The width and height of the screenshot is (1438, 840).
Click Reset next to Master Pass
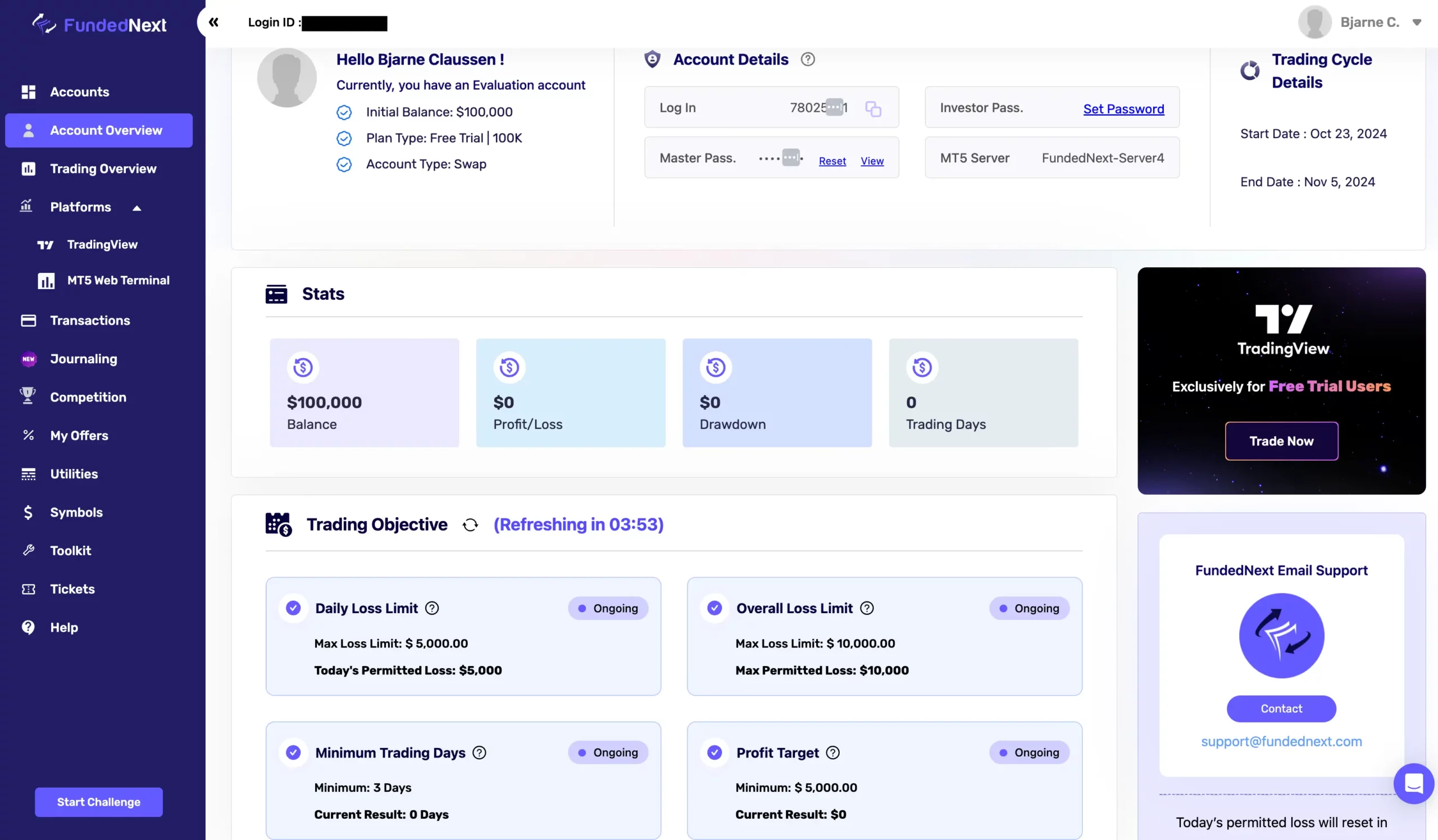click(x=832, y=161)
